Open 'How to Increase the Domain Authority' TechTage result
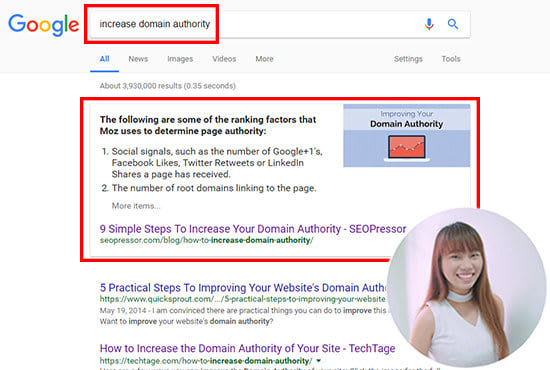This screenshot has width=550, height=370. (247, 349)
